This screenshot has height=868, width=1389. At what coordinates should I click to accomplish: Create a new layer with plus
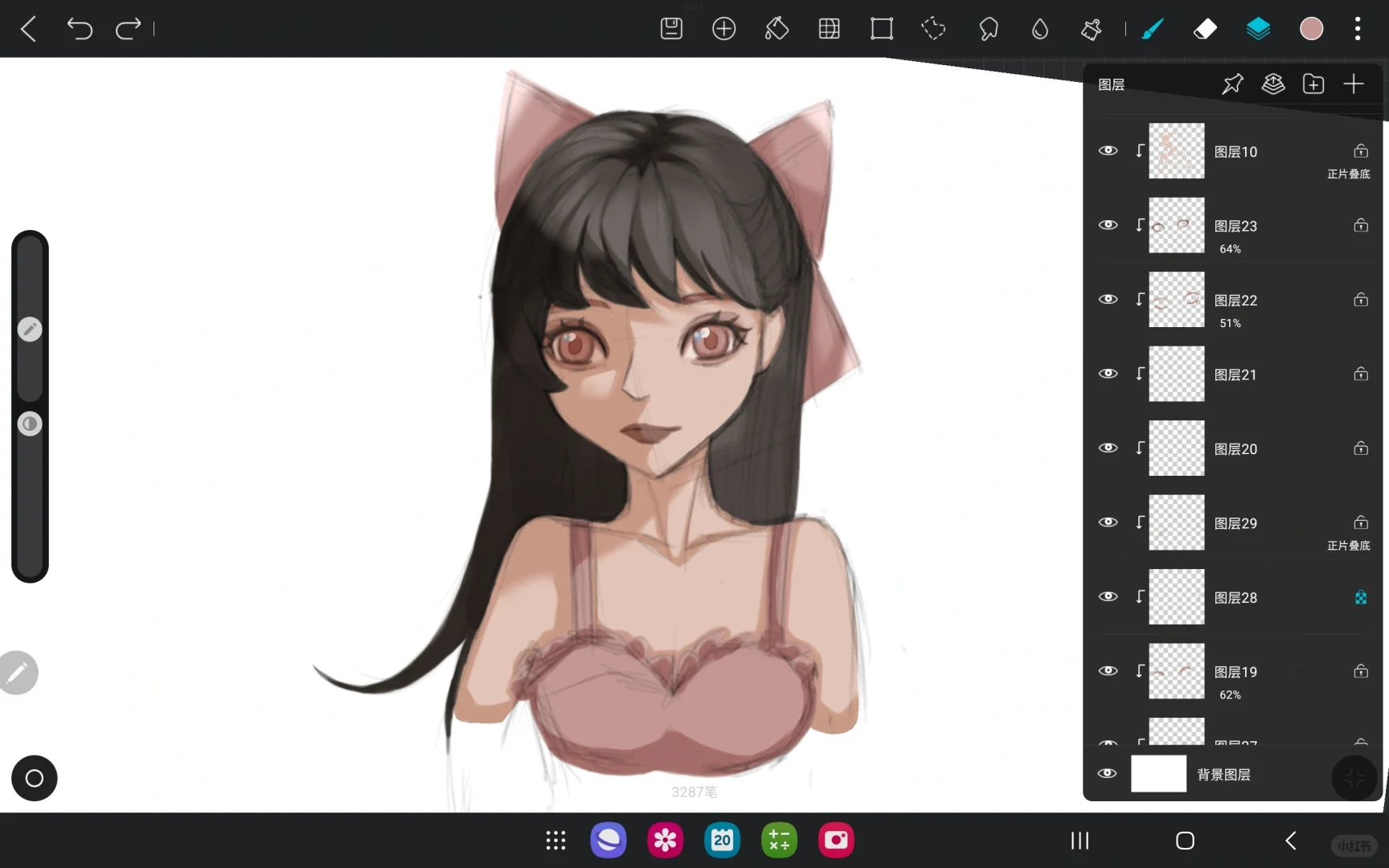(1354, 84)
